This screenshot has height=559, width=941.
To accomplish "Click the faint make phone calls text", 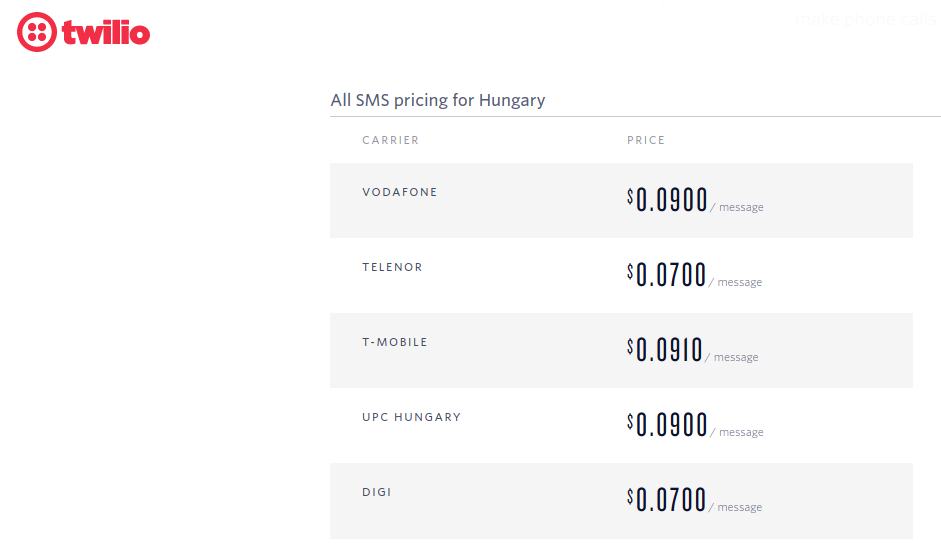I will click(865, 20).
